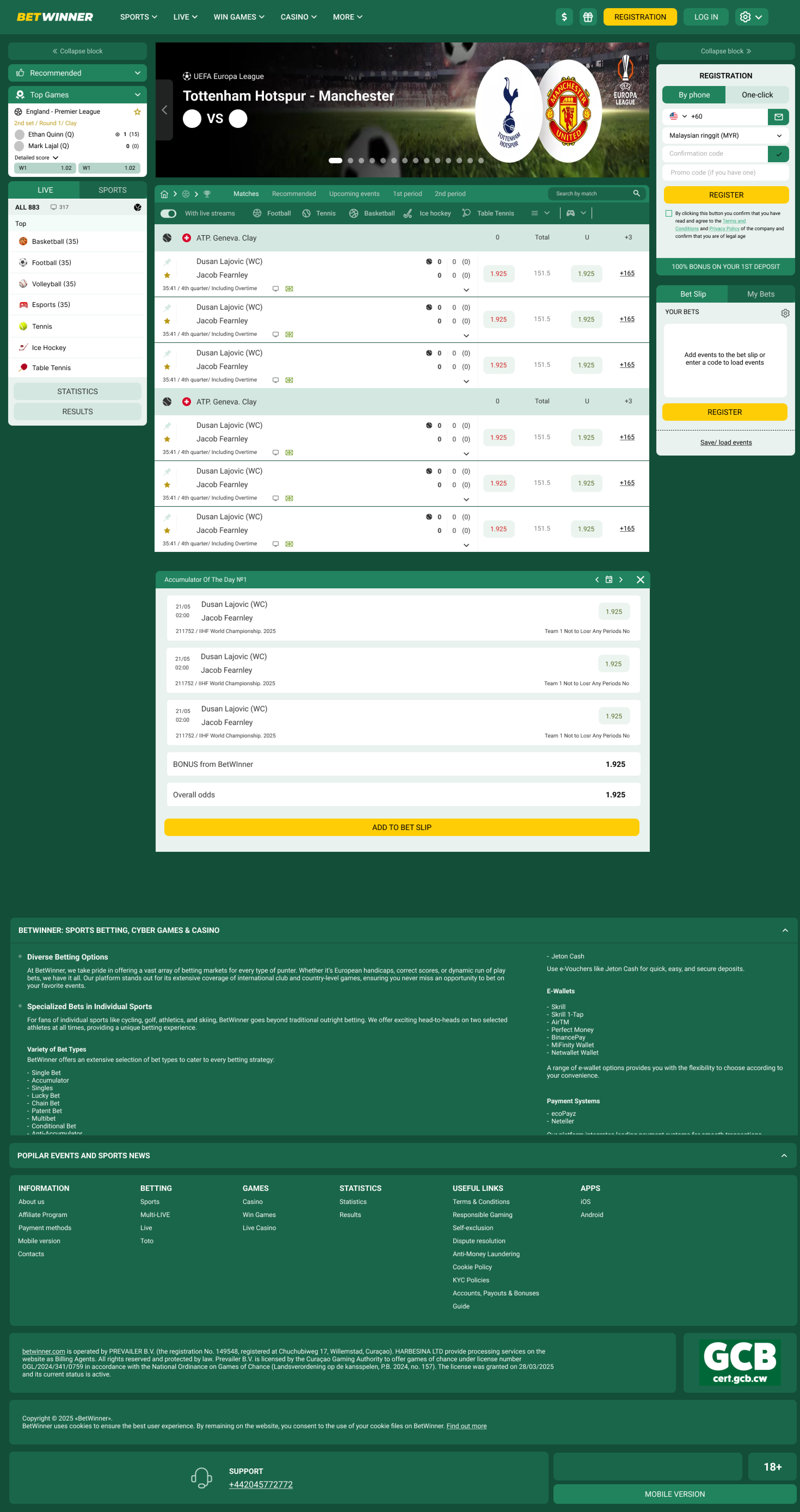This screenshot has height=1512, width=800.
Task: Click the Promo code input field
Action: point(725,173)
